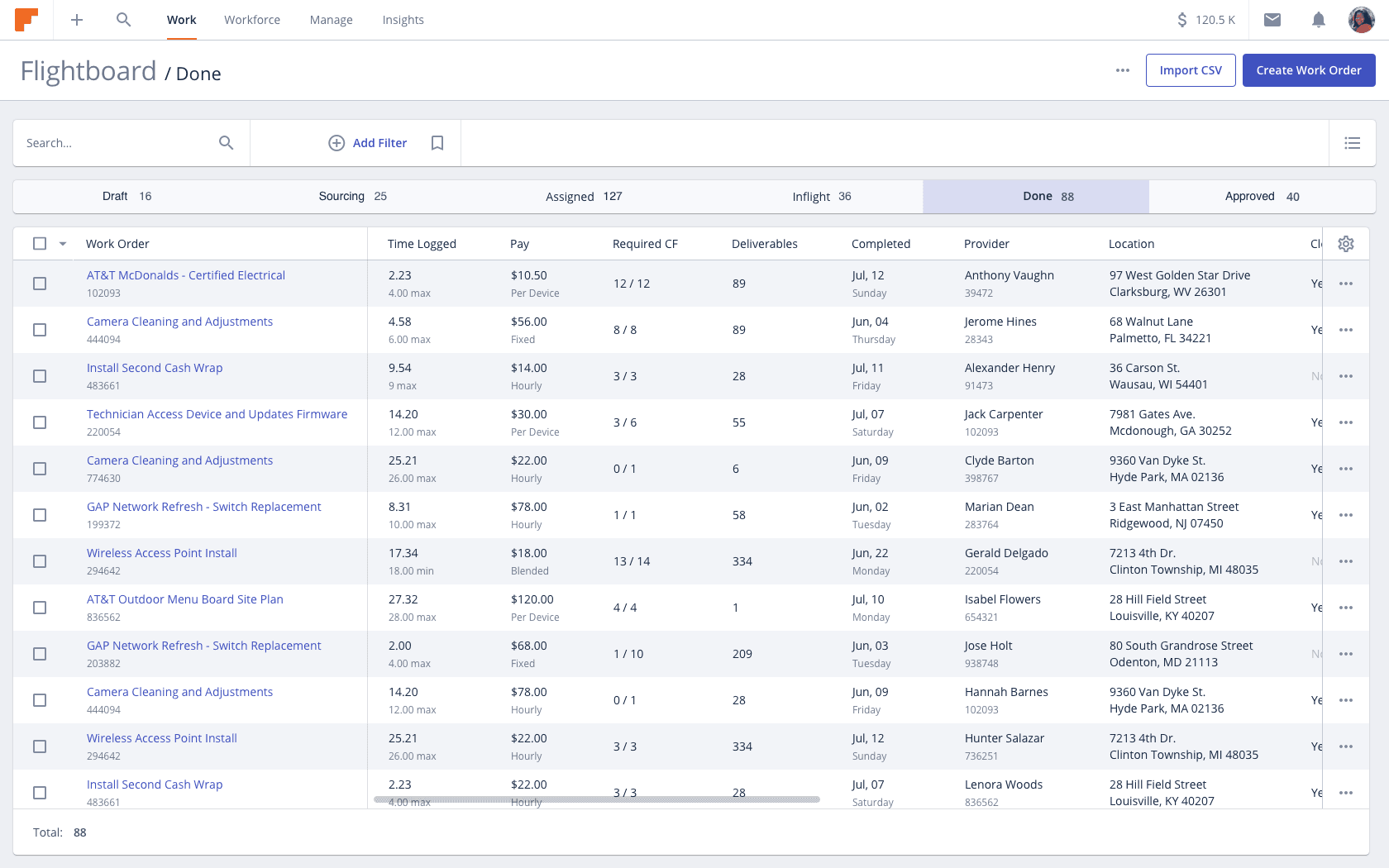Open row actions for Jerome Hines order

click(x=1346, y=330)
